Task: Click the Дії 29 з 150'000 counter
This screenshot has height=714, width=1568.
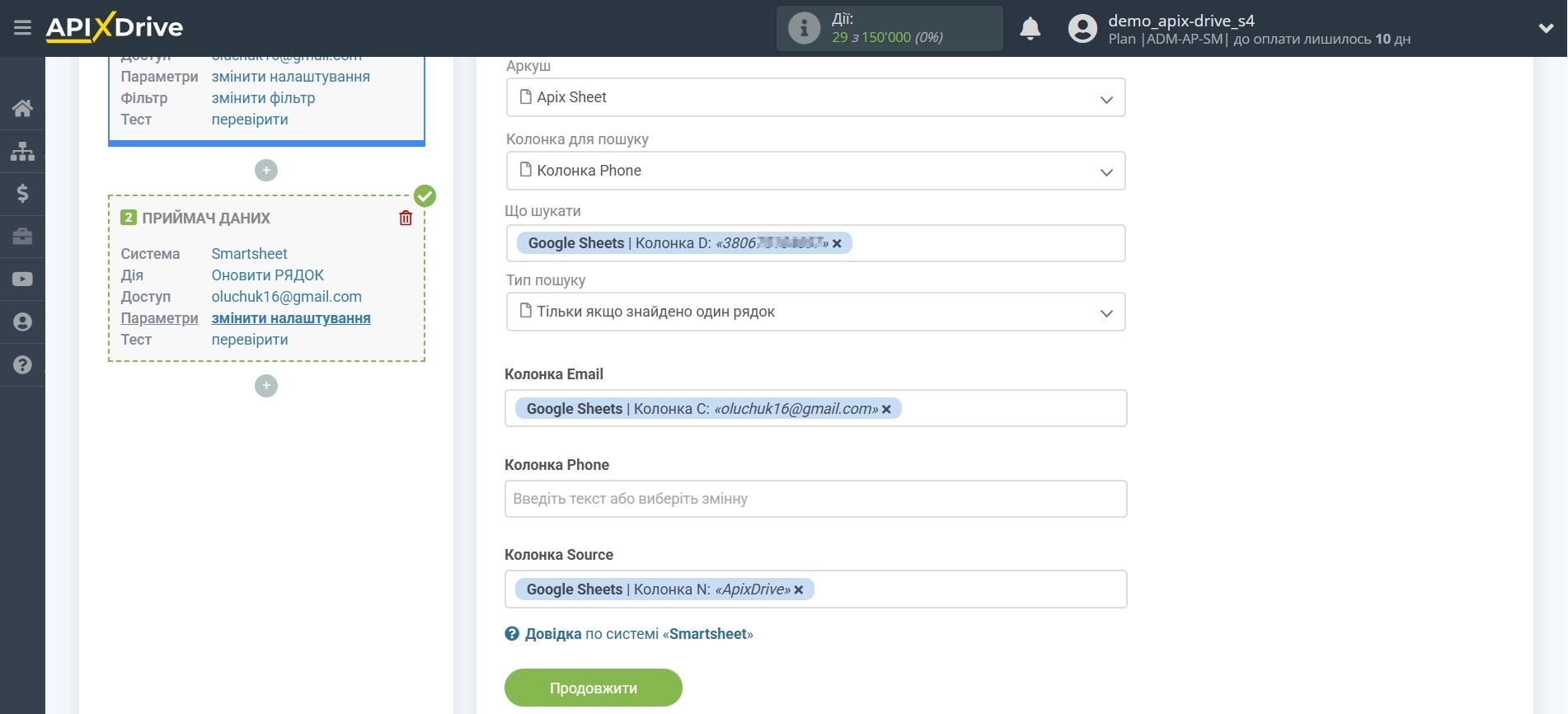Action: coord(888,28)
